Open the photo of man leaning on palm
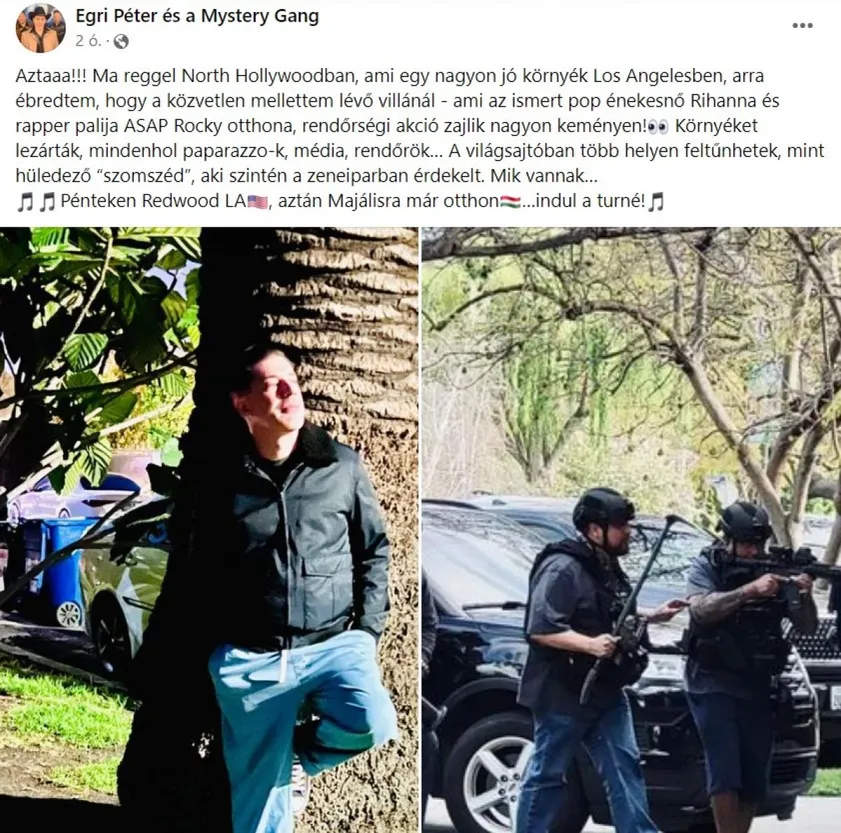 click(x=209, y=530)
